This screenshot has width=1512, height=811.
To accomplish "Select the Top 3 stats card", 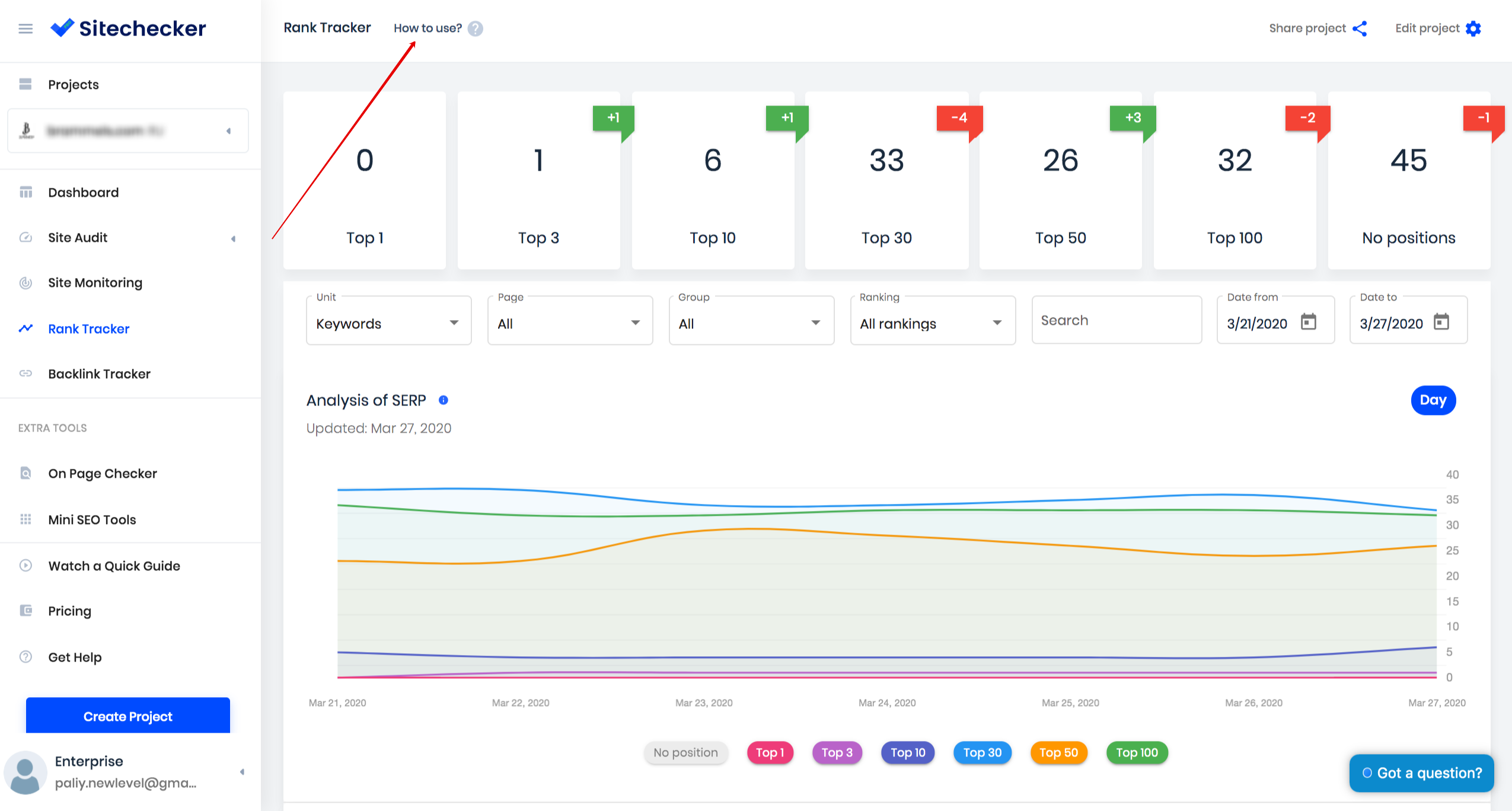I will pos(538,180).
